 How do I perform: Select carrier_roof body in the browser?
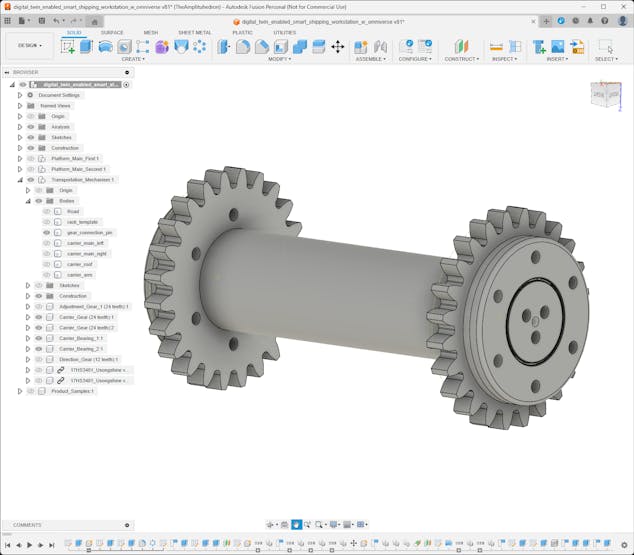(x=80, y=264)
